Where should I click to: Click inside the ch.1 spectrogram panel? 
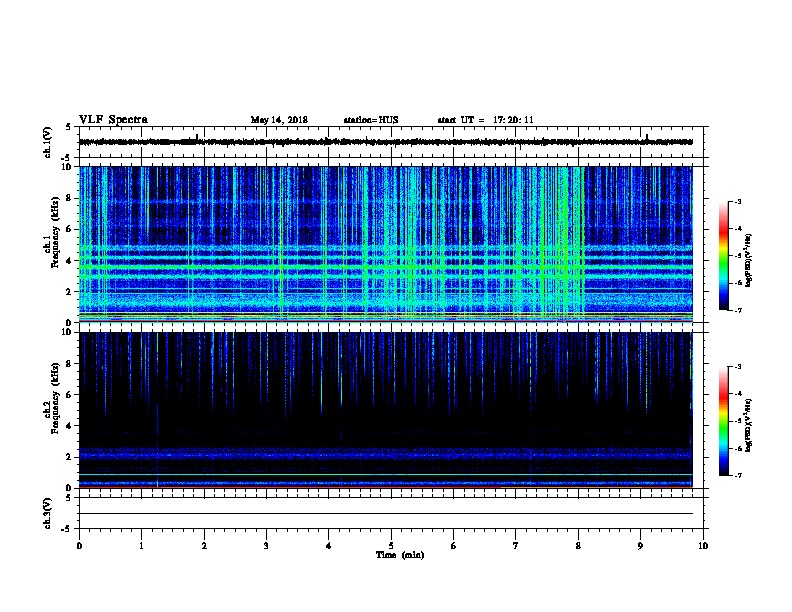coord(386,244)
